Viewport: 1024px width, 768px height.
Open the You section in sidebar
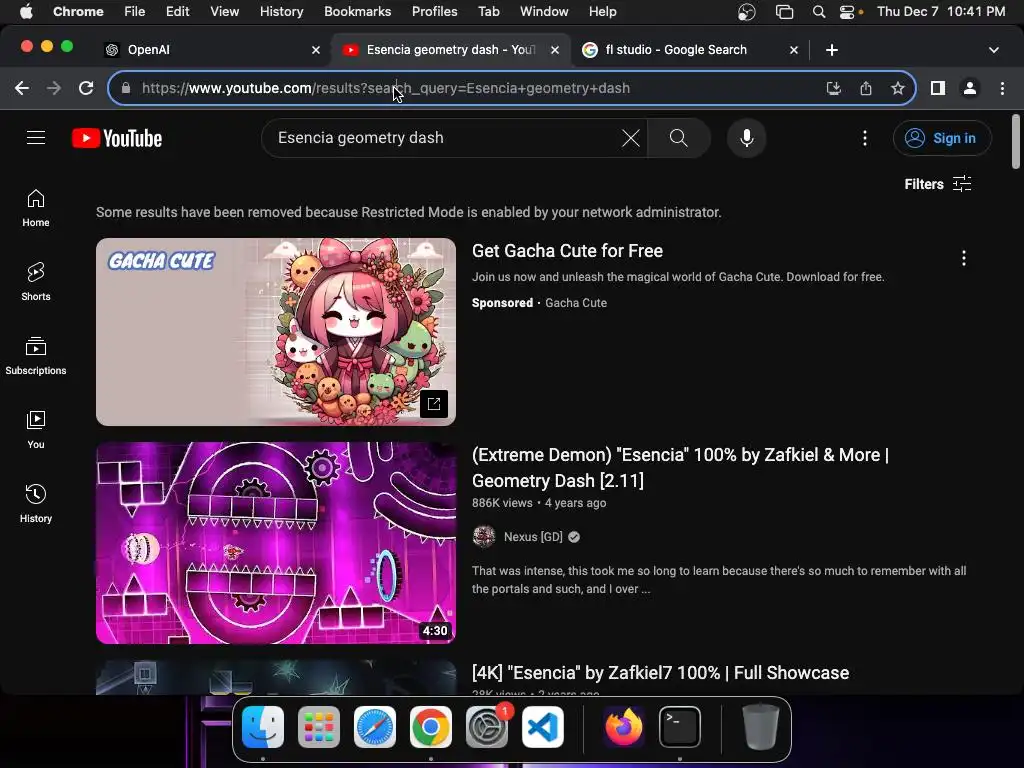pyautogui.click(x=36, y=430)
